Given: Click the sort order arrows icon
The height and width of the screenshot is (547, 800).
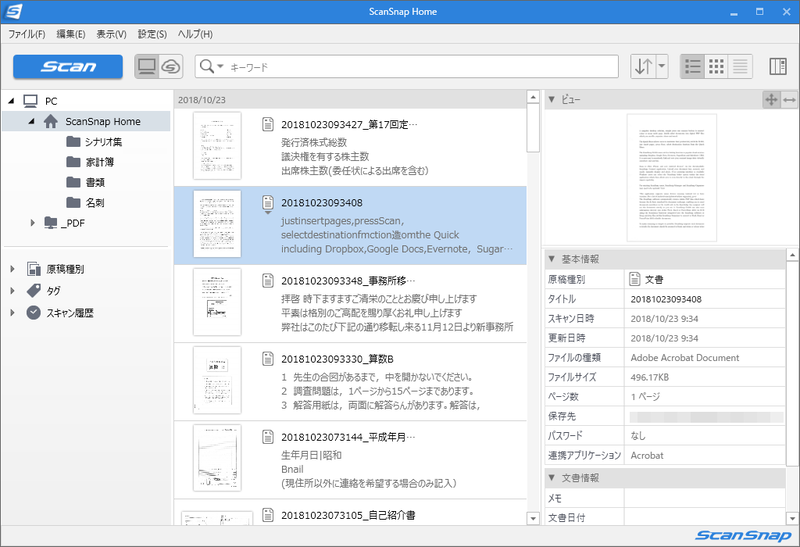Looking at the screenshot, I should [643, 66].
